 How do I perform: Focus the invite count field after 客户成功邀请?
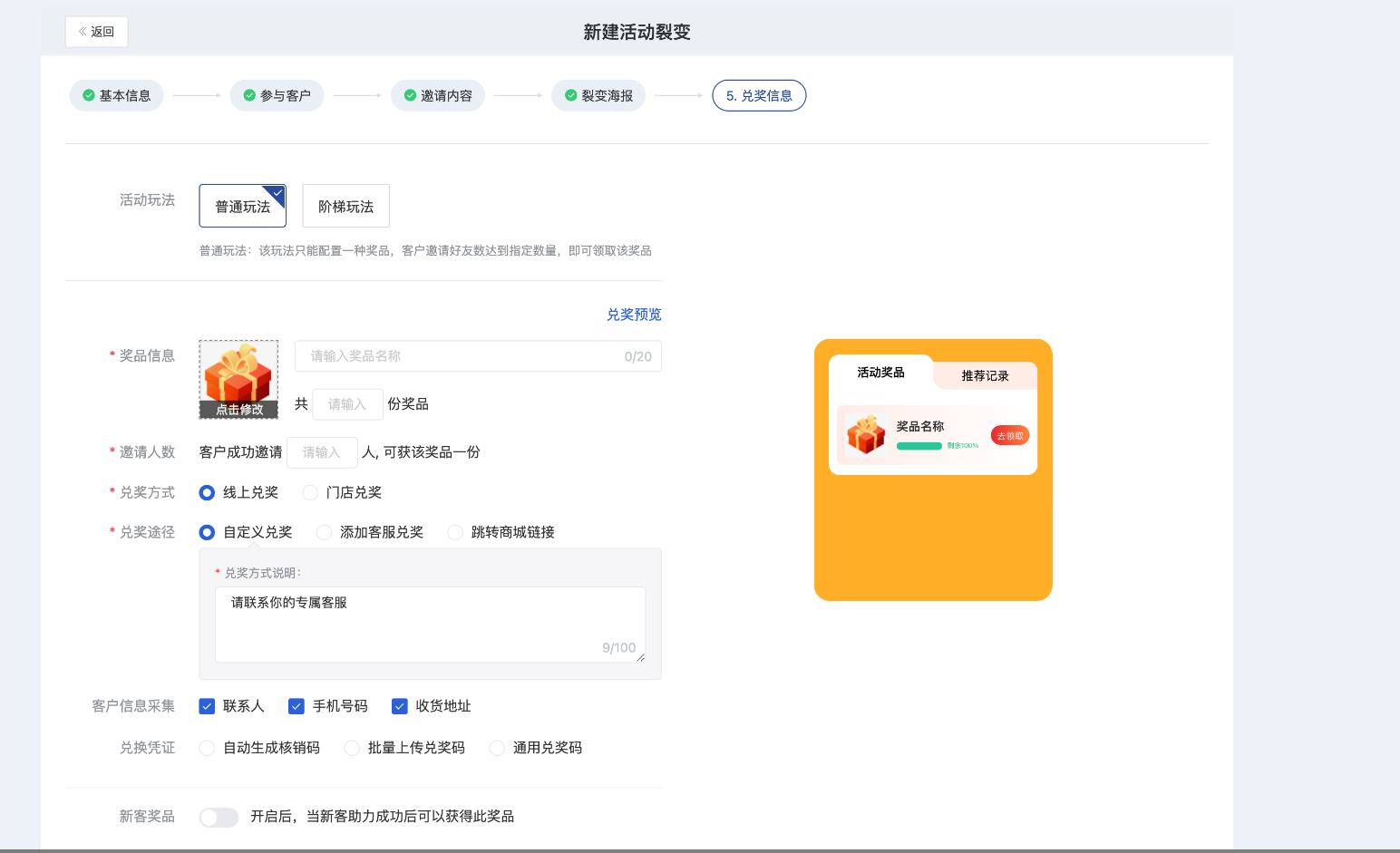[322, 452]
